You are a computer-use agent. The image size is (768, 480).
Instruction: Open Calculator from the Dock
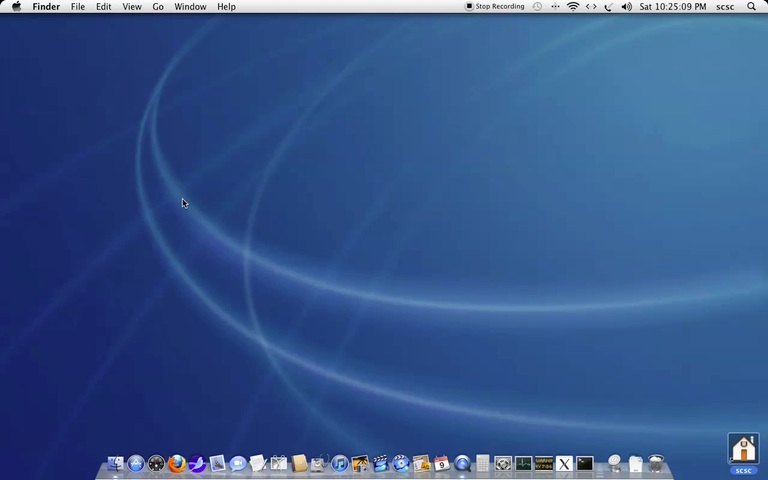click(x=482, y=463)
